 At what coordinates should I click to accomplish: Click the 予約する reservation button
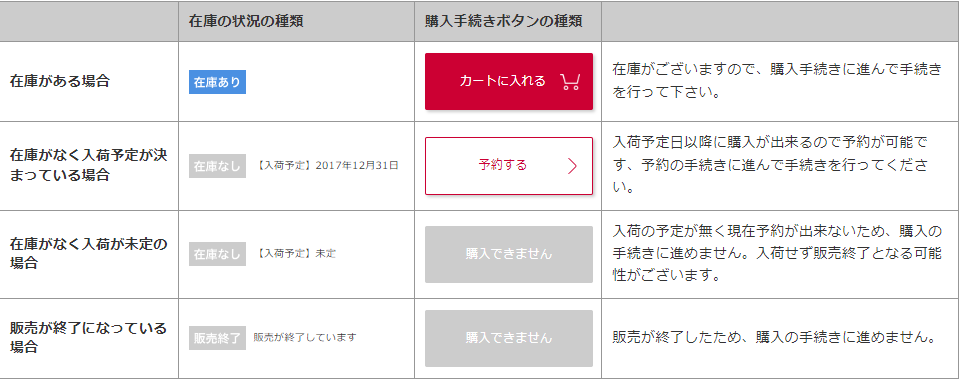[x=509, y=166]
